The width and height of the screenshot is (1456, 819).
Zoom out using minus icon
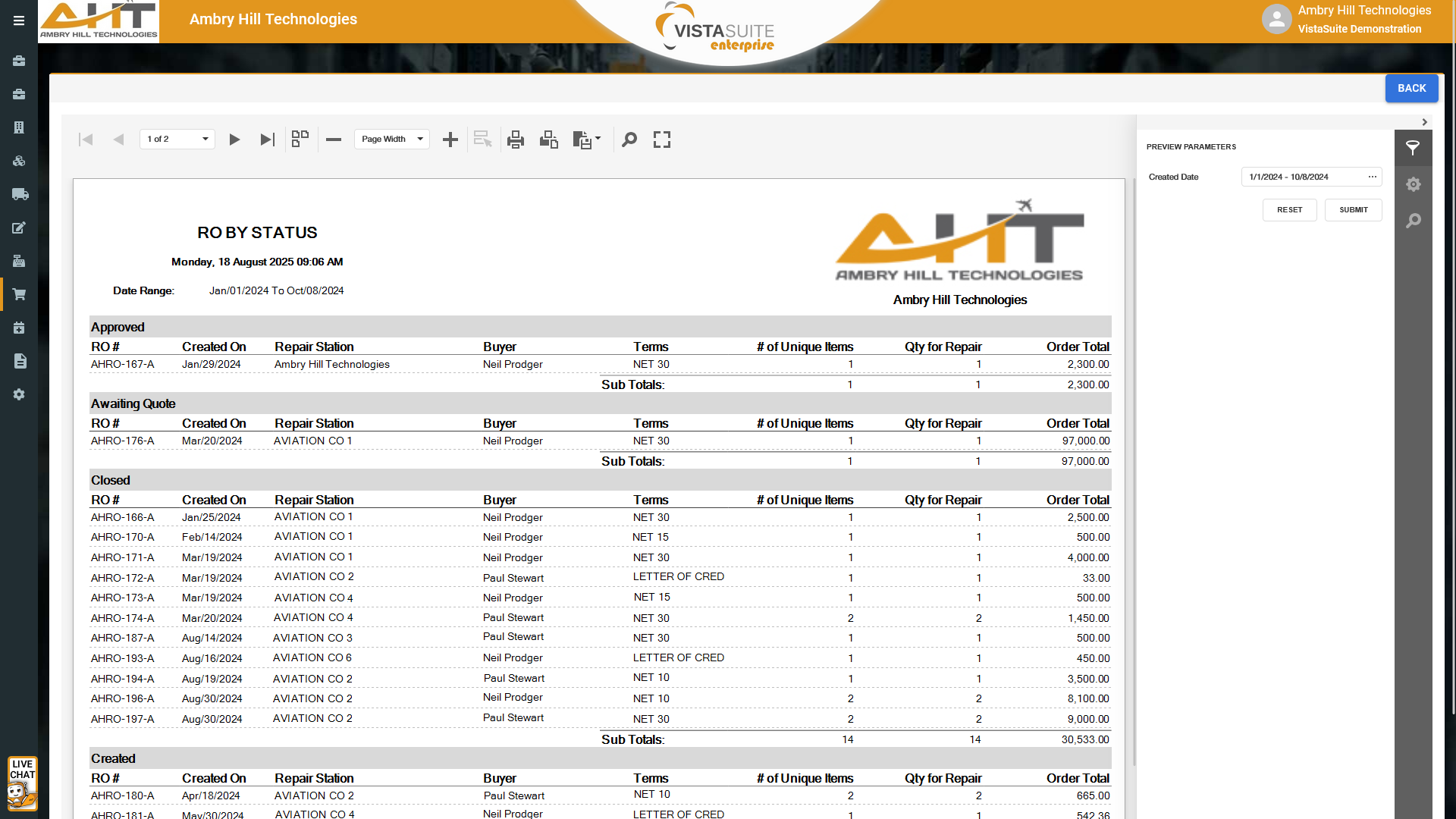(x=334, y=140)
